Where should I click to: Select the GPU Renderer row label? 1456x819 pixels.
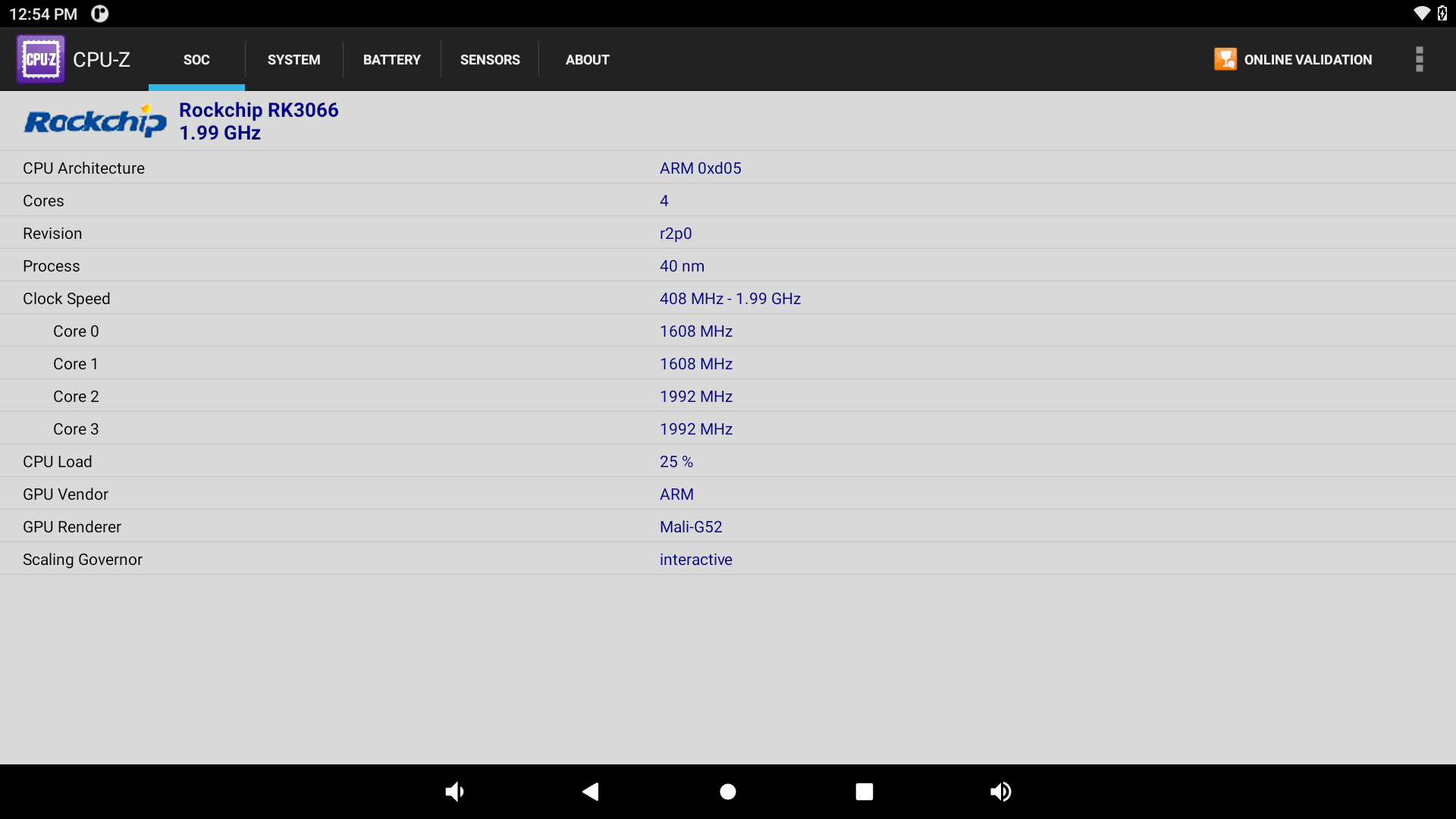(x=72, y=527)
